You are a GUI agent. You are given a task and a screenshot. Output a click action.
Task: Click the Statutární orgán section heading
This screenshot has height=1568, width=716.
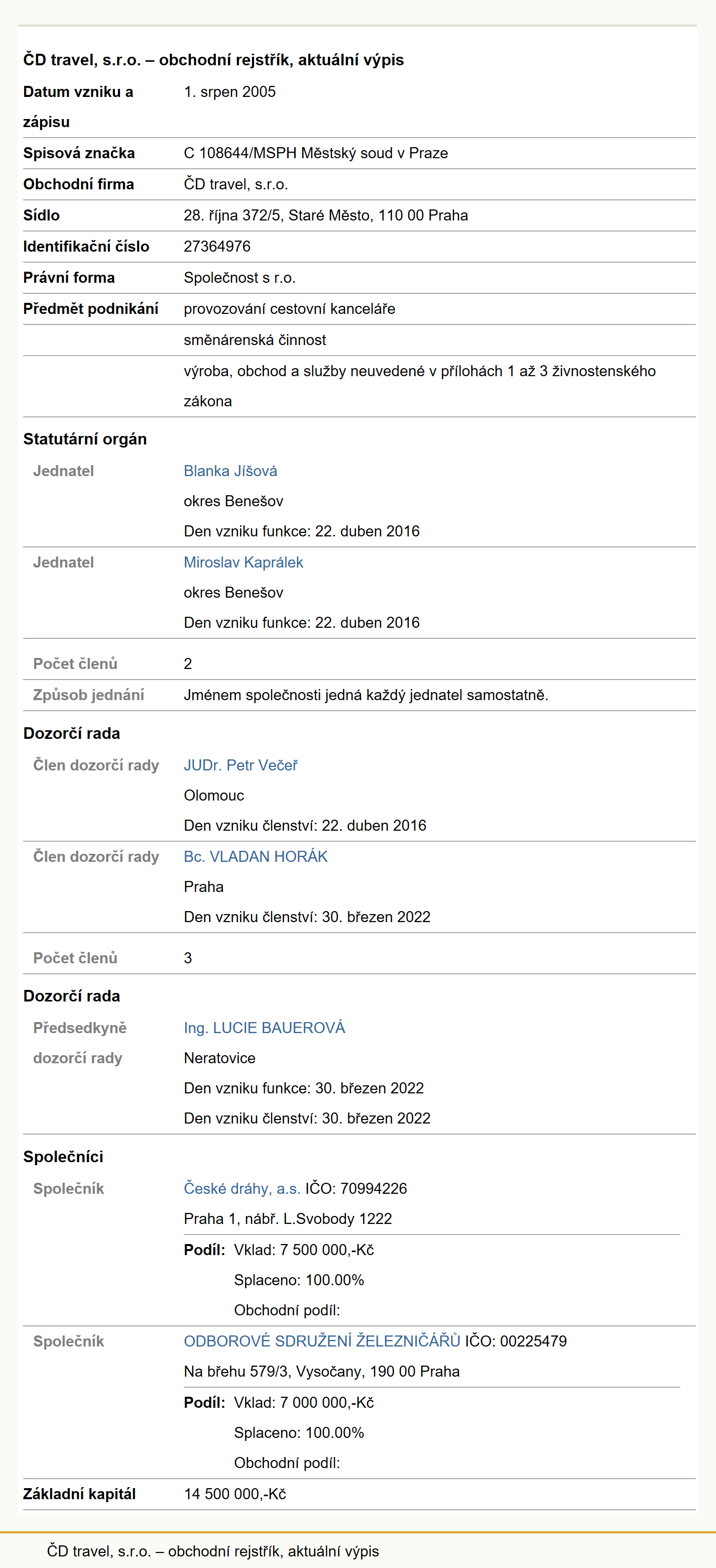(85, 439)
